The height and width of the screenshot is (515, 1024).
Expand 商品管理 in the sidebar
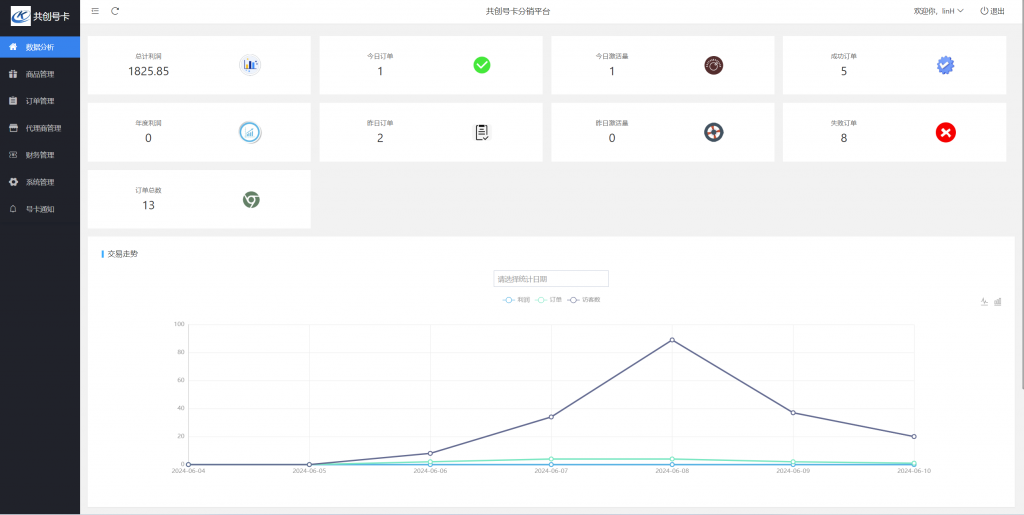coord(40,74)
